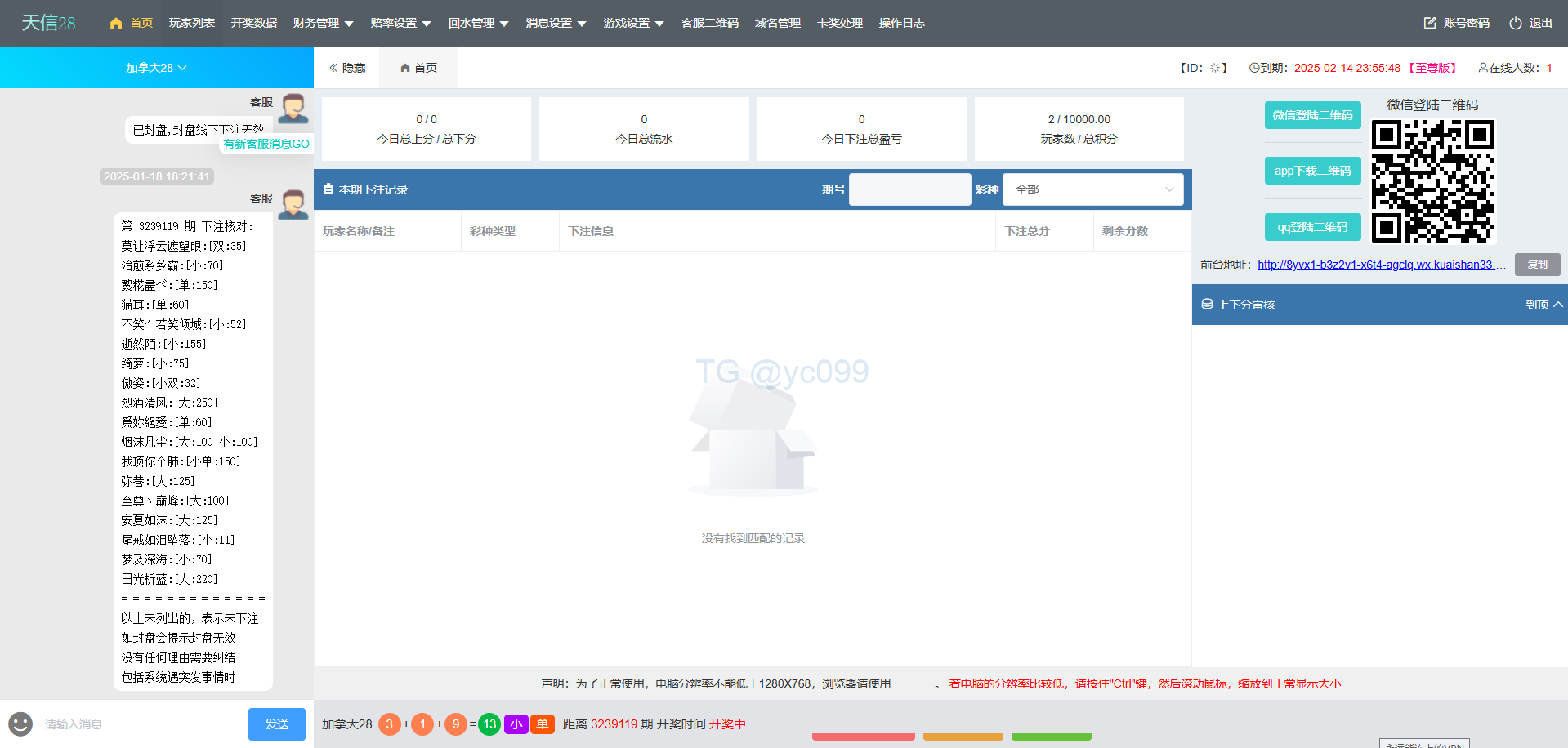Screen dimensions: 1568x748
Task: Click the score review database icon
Action: click(x=1207, y=305)
